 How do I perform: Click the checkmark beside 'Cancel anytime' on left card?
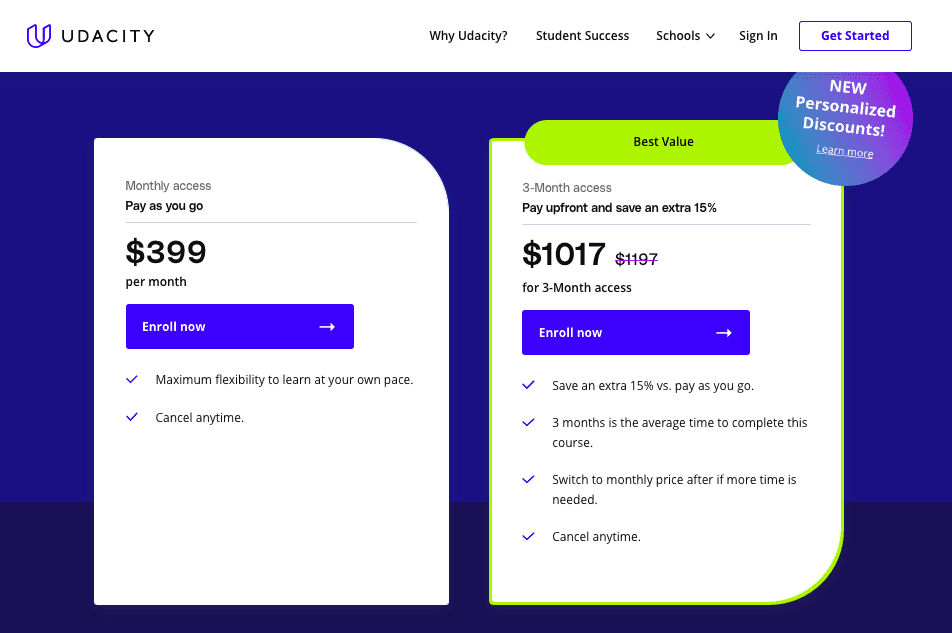pos(131,417)
